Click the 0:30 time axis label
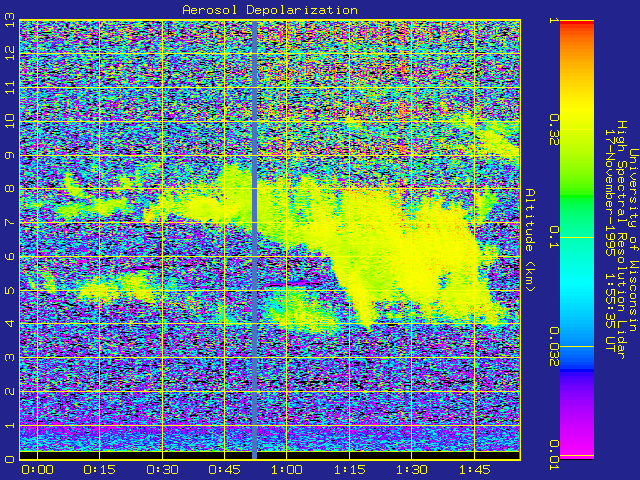 point(162,470)
